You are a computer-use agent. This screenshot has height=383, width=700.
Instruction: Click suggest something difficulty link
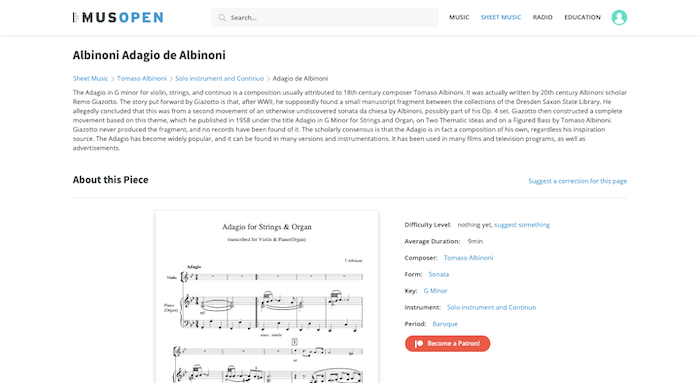coord(522,225)
